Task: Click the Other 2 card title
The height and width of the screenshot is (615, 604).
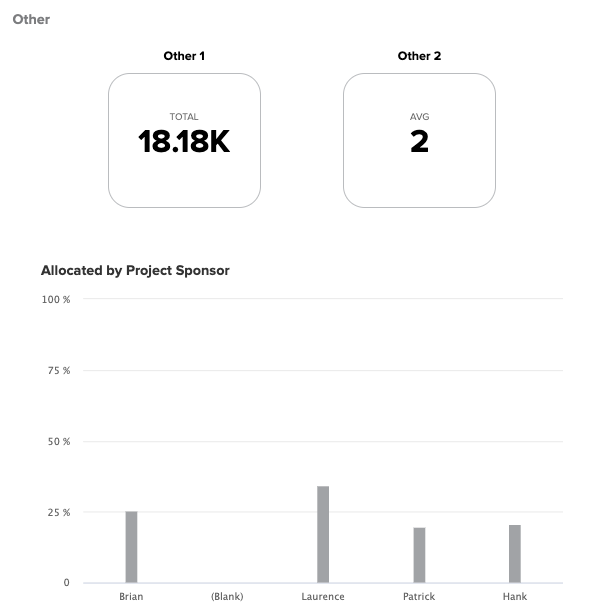Action: 419,56
